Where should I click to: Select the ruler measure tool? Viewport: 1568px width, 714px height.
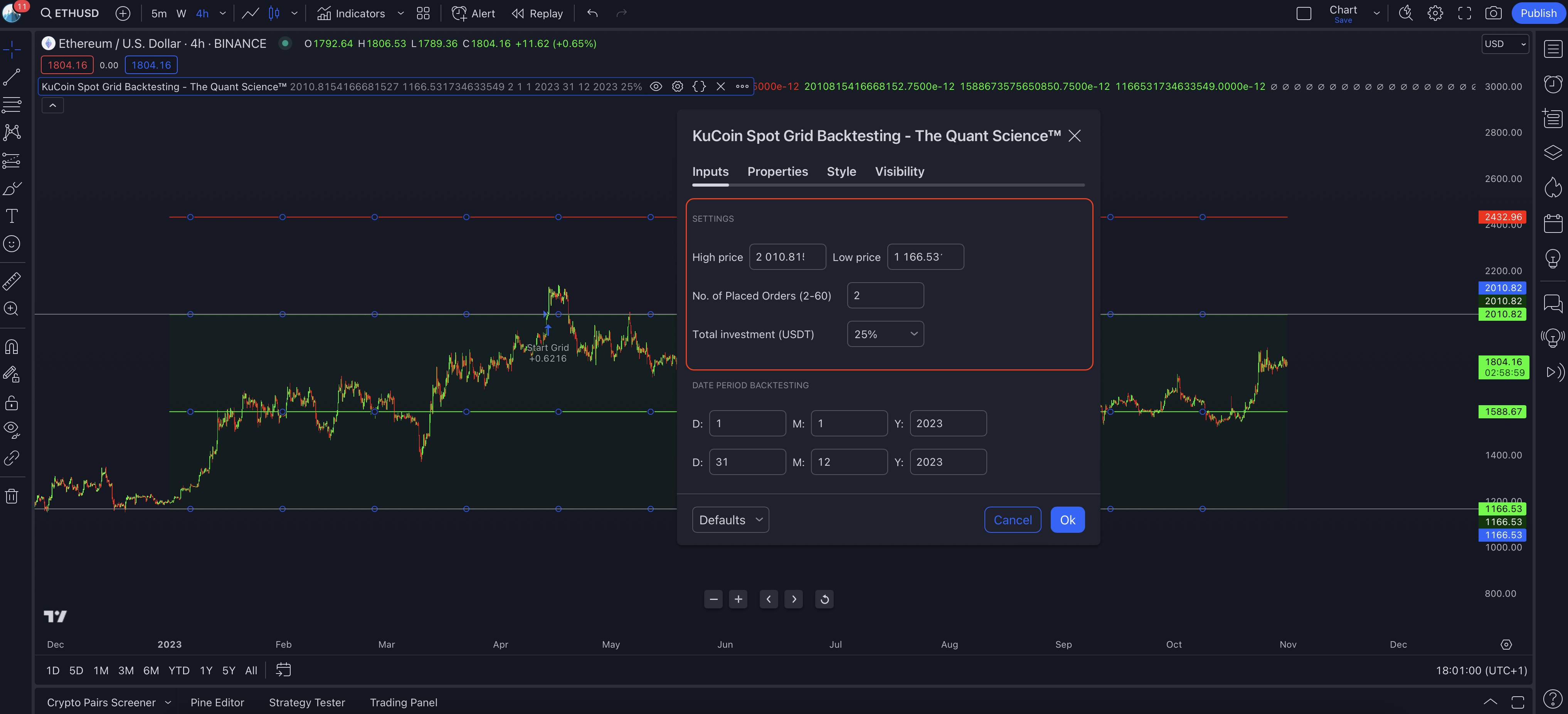[x=12, y=281]
